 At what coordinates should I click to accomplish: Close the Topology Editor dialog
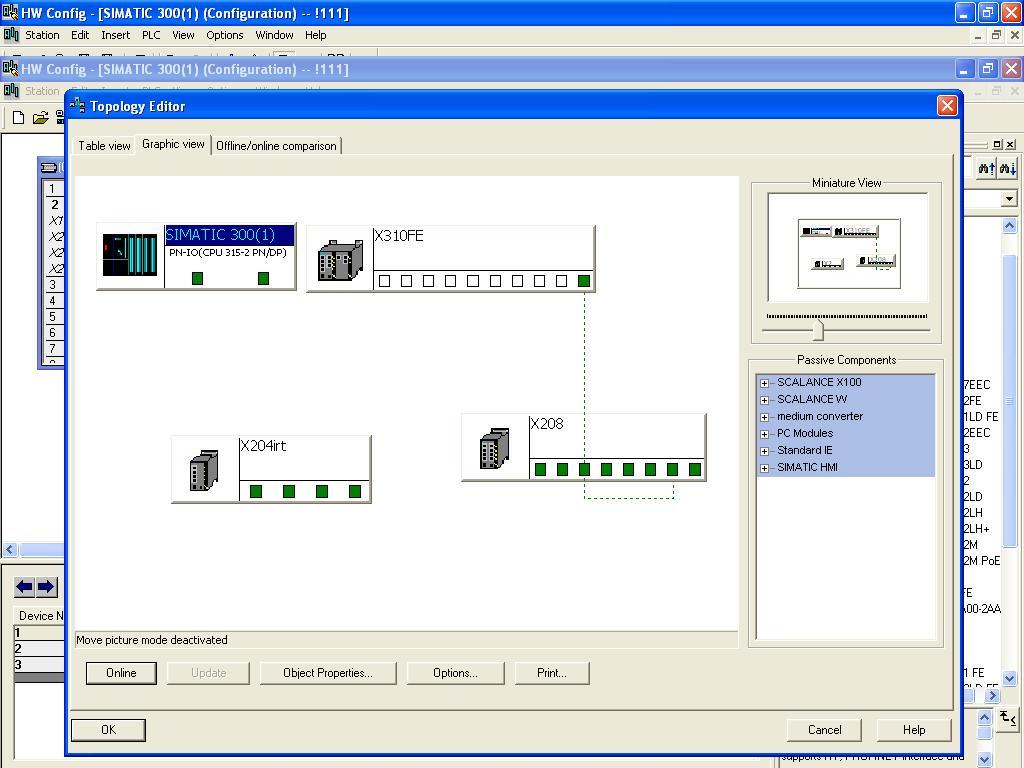pos(947,105)
